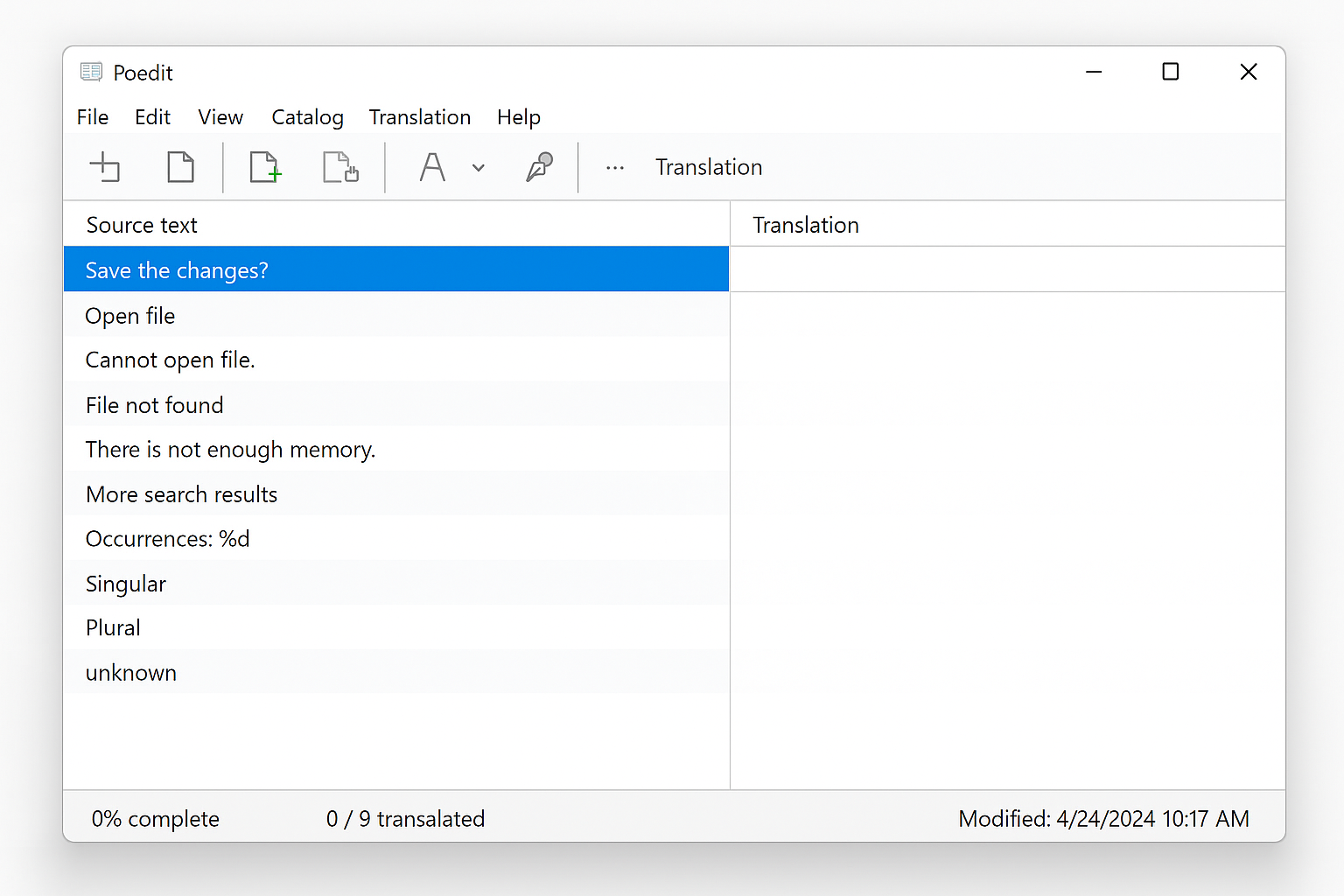Select the 'Open file' source entry
The image size is (1344, 896).
pos(129,315)
